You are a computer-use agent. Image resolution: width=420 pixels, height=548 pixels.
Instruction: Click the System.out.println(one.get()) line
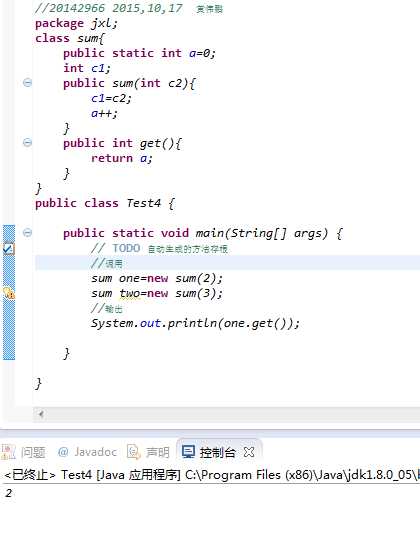(195, 323)
